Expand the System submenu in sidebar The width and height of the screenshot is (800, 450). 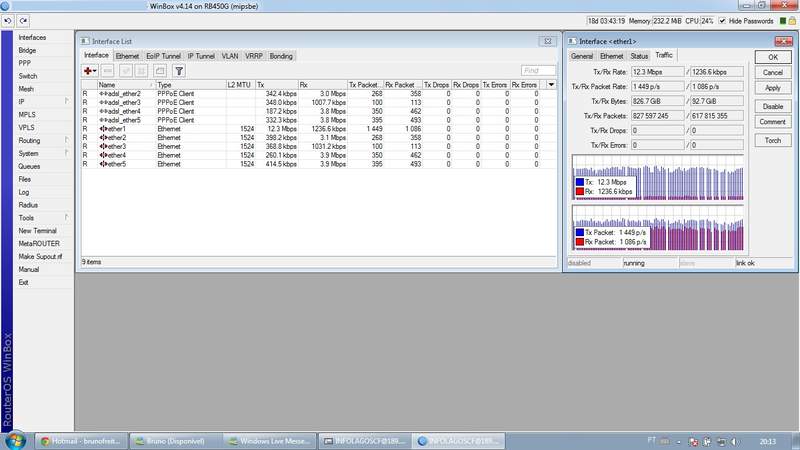click(x=66, y=153)
